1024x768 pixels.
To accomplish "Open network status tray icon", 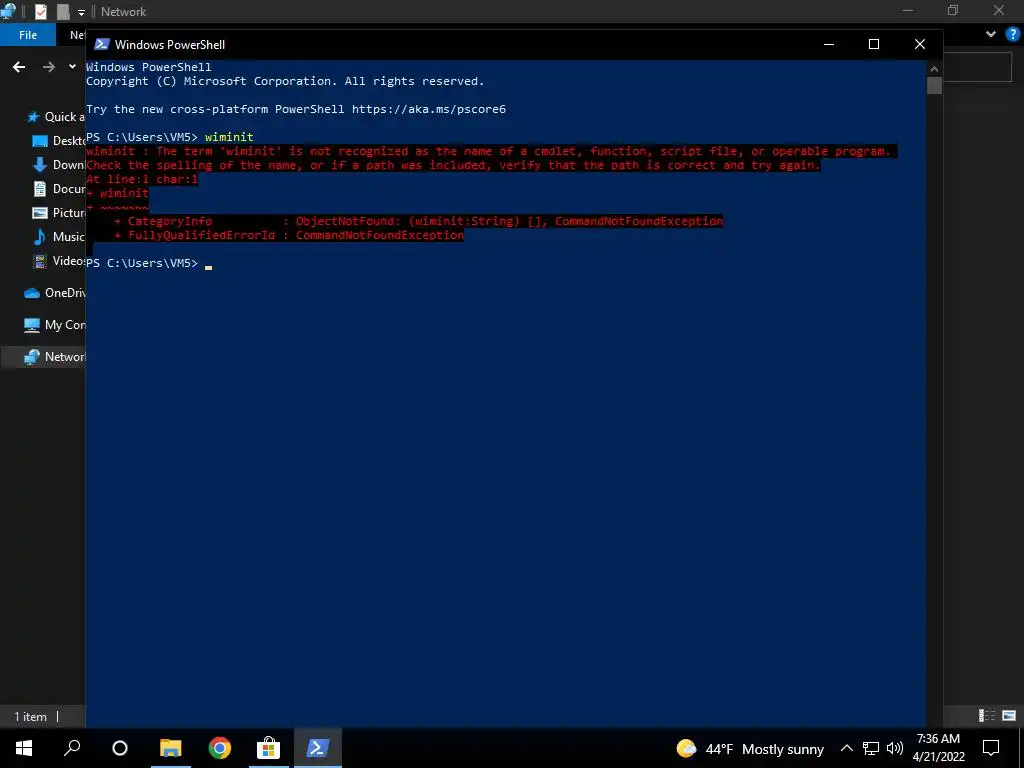I will [x=871, y=748].
